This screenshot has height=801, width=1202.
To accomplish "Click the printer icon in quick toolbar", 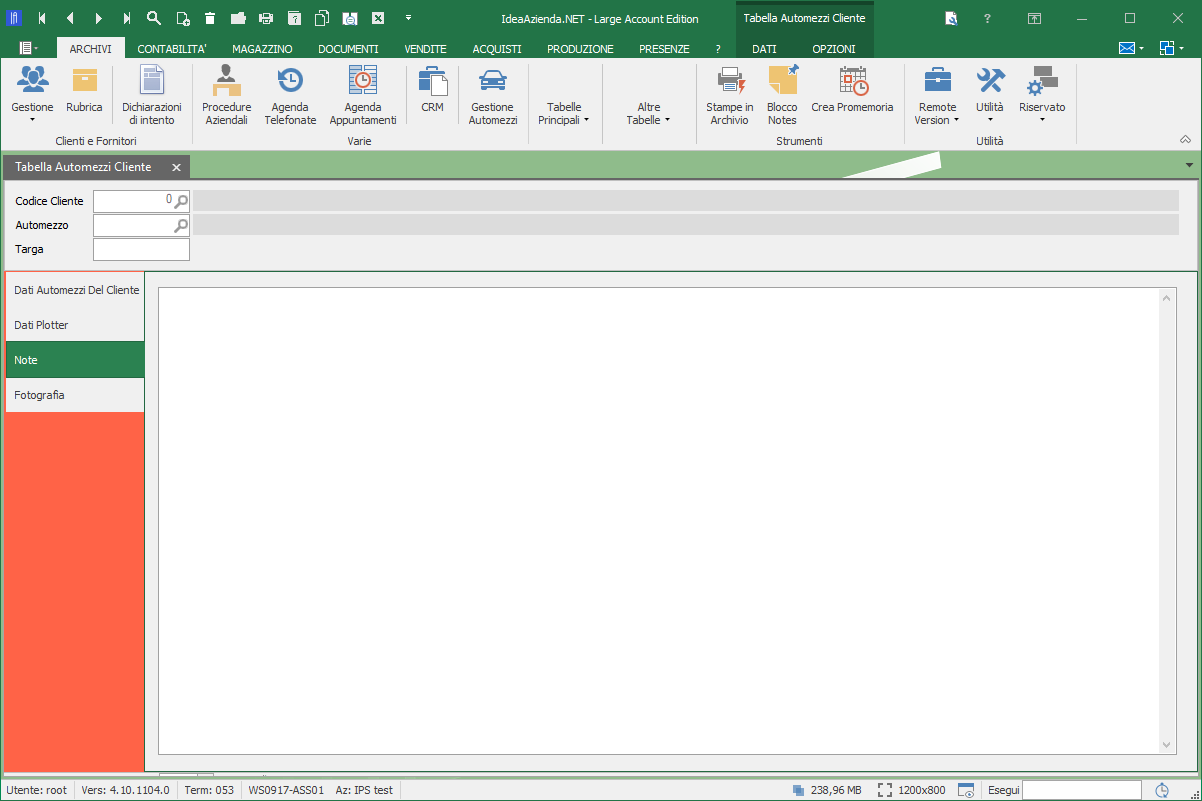I will tap(266, 18).
